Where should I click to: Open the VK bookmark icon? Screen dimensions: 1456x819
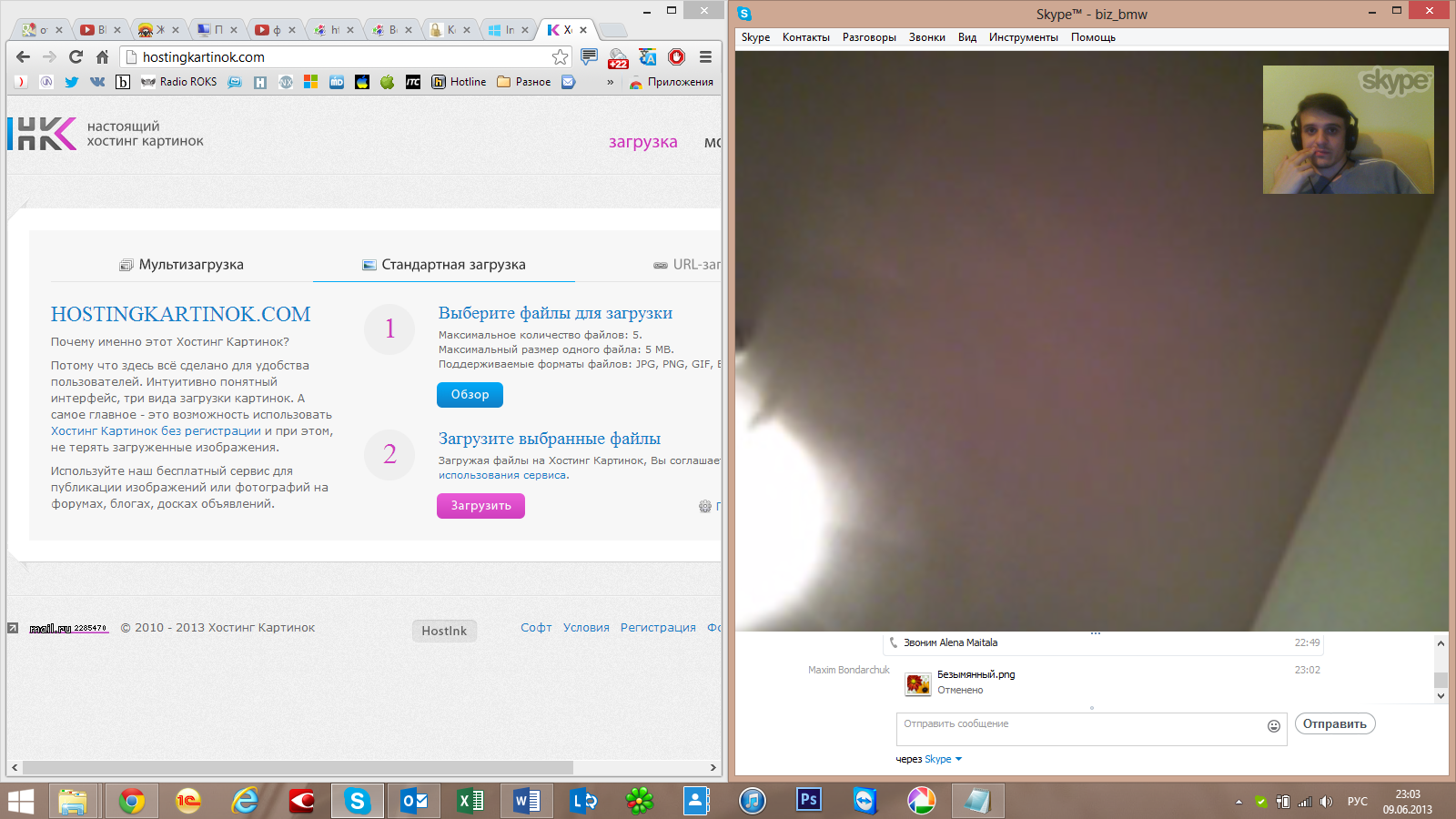pos(96,82)
